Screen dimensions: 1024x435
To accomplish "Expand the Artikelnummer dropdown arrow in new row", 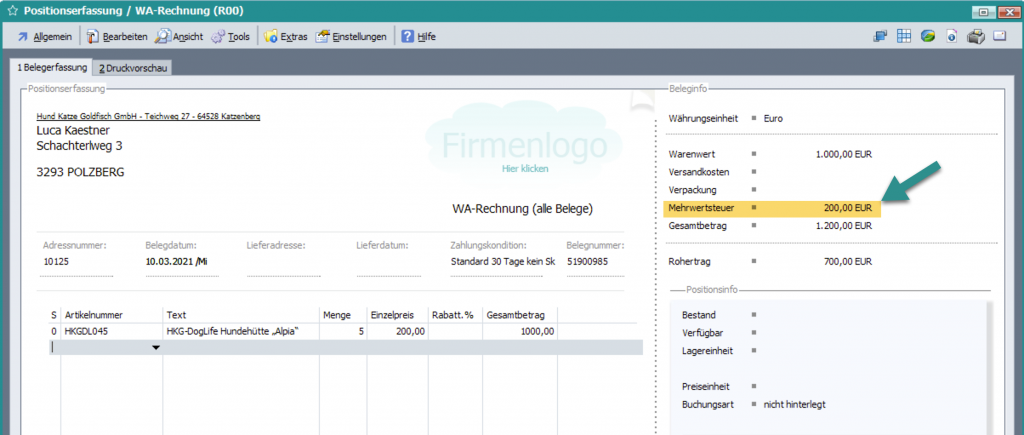I will point(156,347).
